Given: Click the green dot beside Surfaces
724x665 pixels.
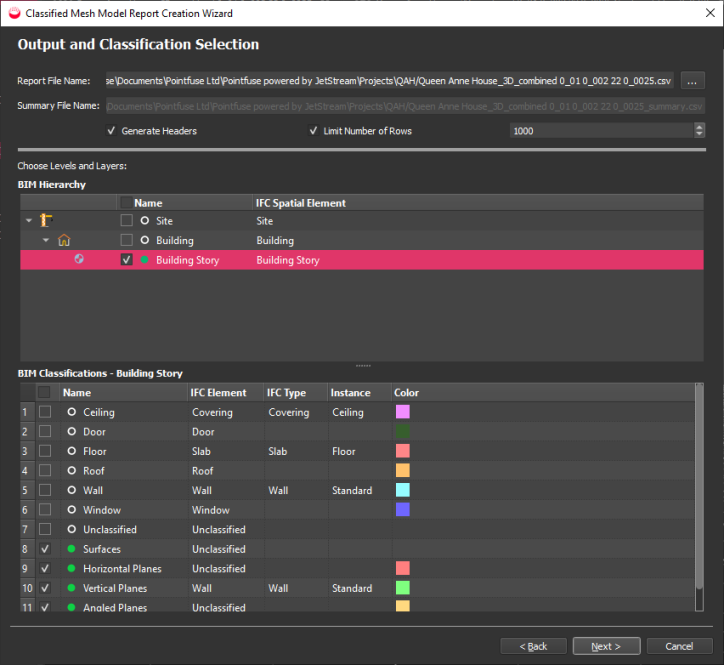Looking at the screenshot, I should point(72,549).
